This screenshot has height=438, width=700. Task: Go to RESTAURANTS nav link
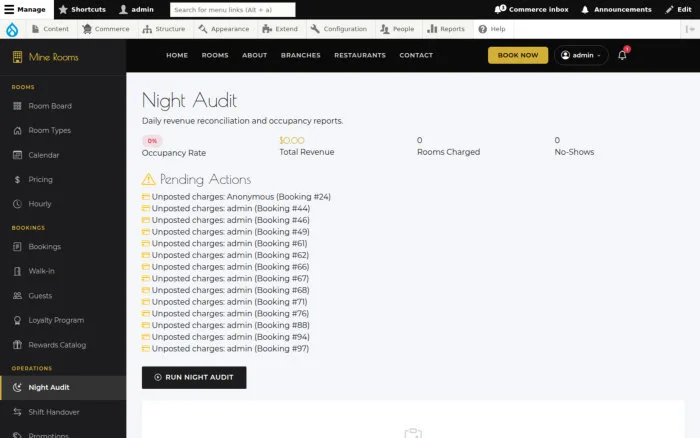click(x=360, y=55)
